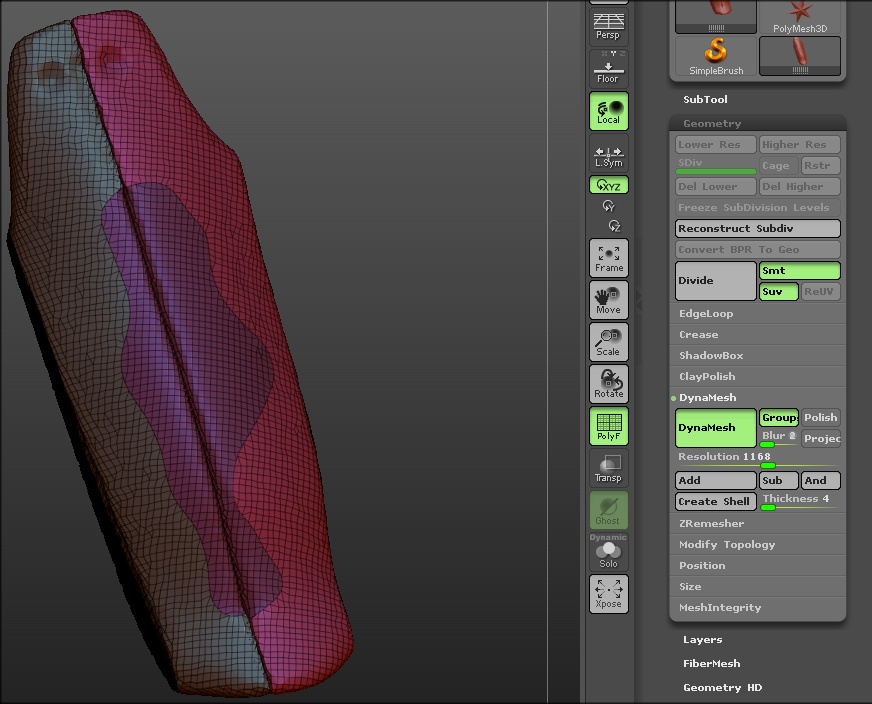The width and height of the screenshot is (872, 704).
Task: Click the Del Higher button
Action: pyautogui.click(x=800, y=187)
